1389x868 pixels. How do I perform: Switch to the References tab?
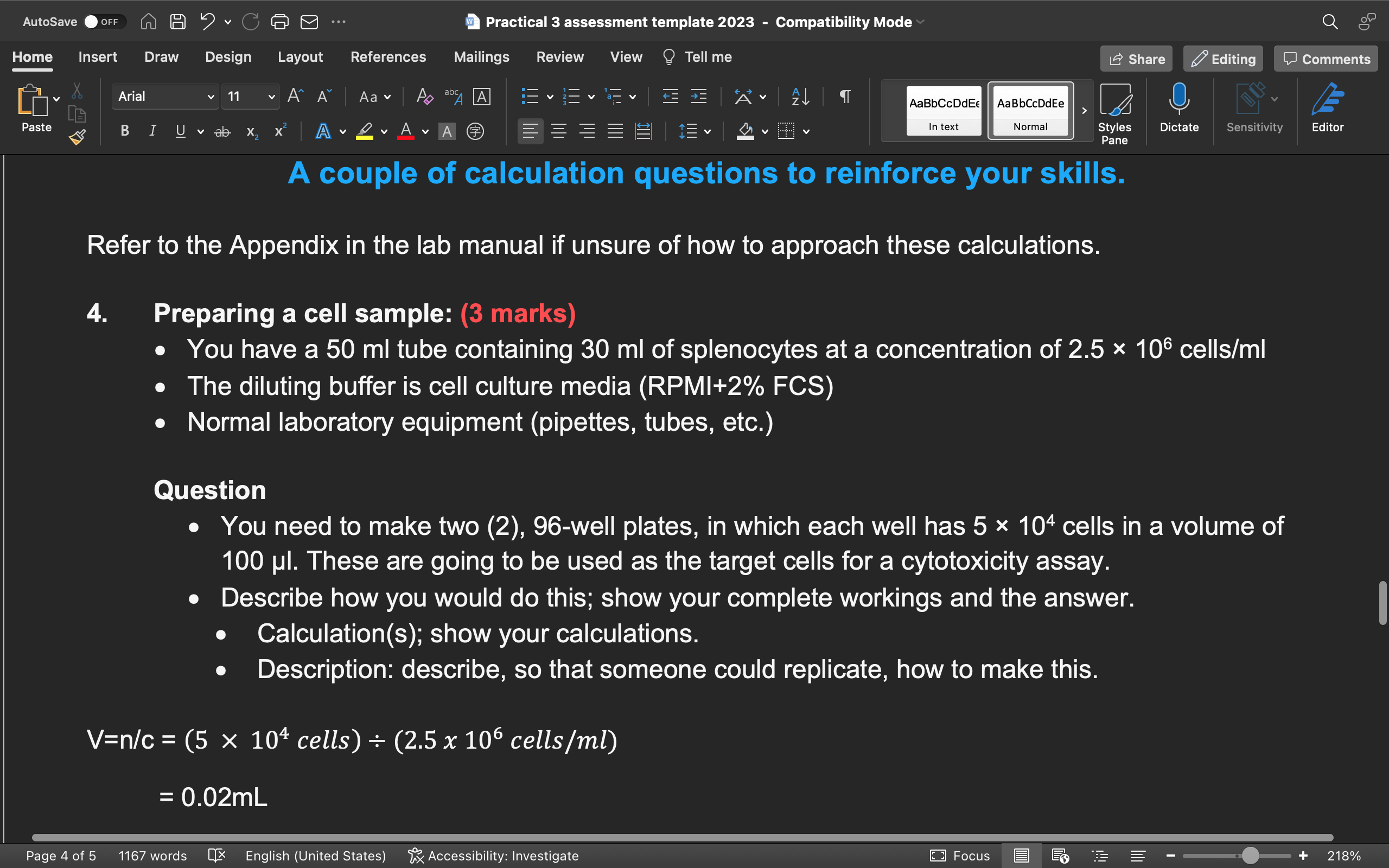(x=388, y=57)
